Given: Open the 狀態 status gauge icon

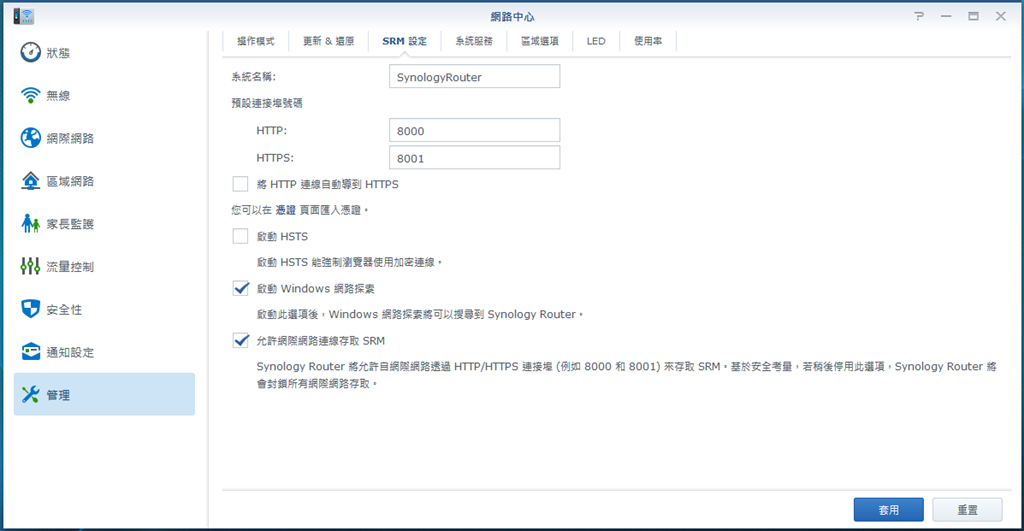Looking at the screenshot, I should pyautogui.click(x=30, y=52).
